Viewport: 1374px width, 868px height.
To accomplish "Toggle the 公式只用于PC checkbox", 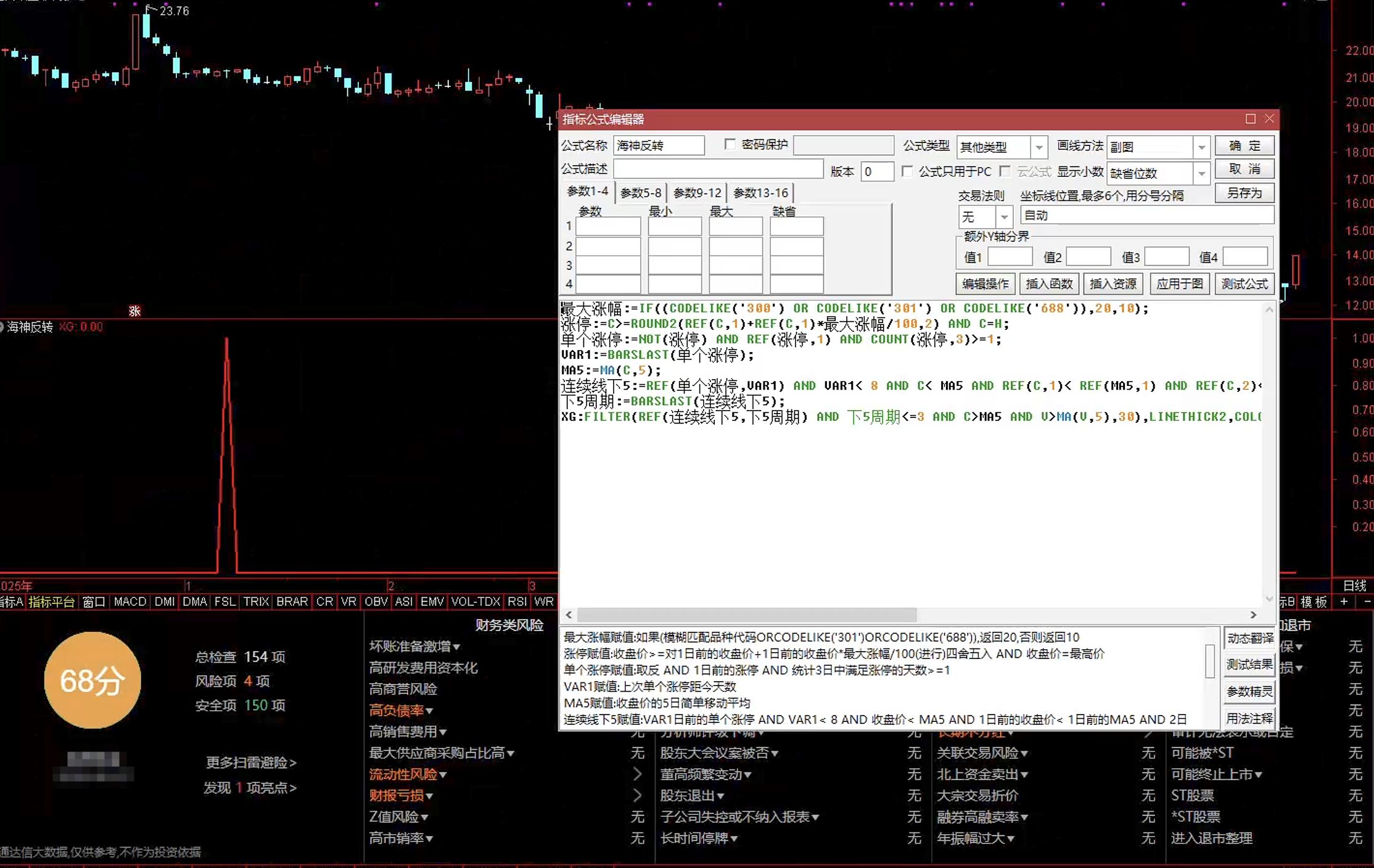I will (x=907, y=171).
